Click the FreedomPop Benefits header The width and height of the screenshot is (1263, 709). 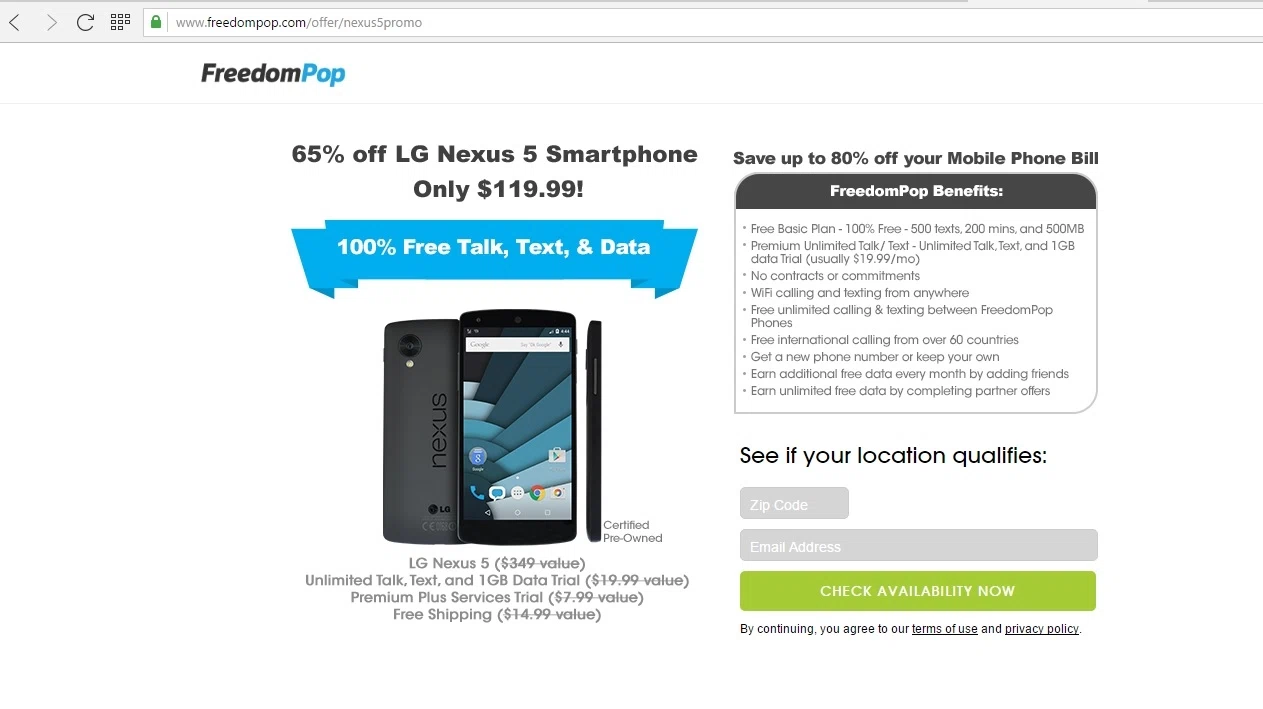tap(916, 191)
